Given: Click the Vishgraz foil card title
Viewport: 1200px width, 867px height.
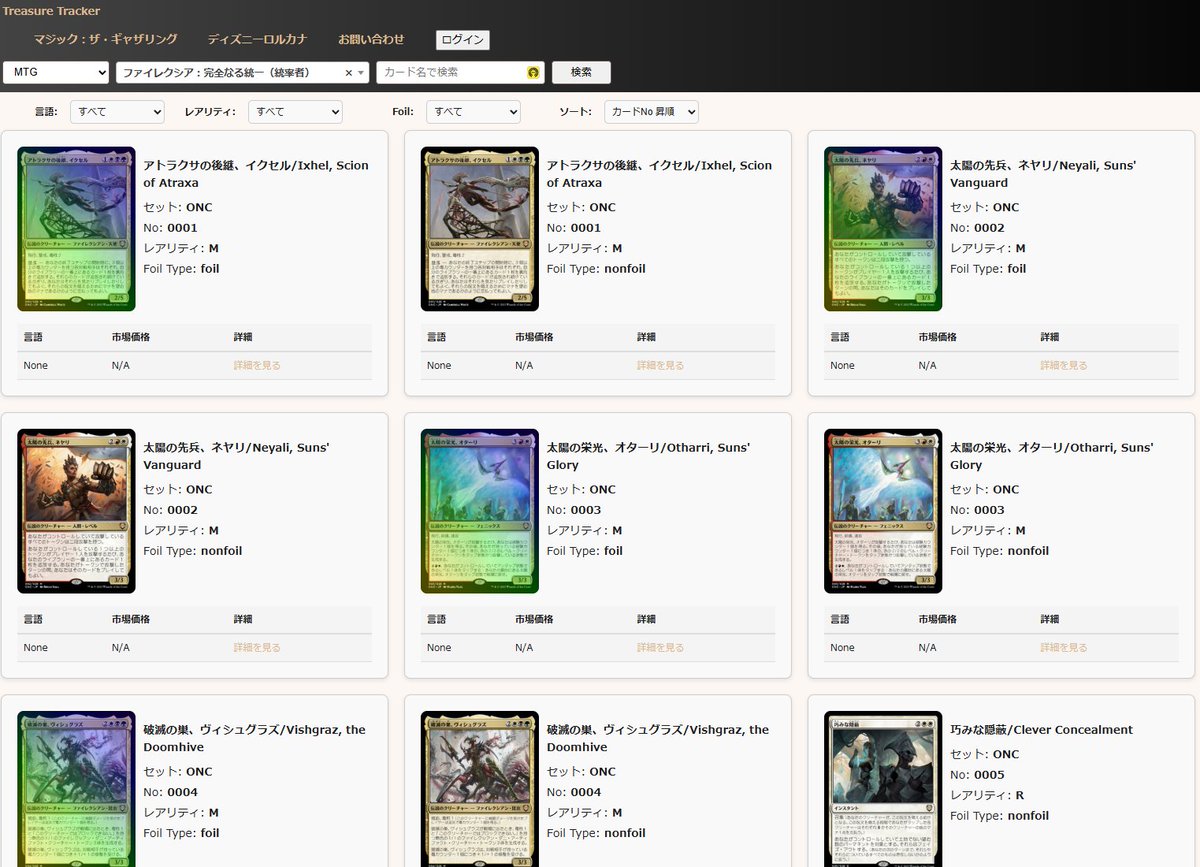Looking at the screenshot, I should (254, 739).
